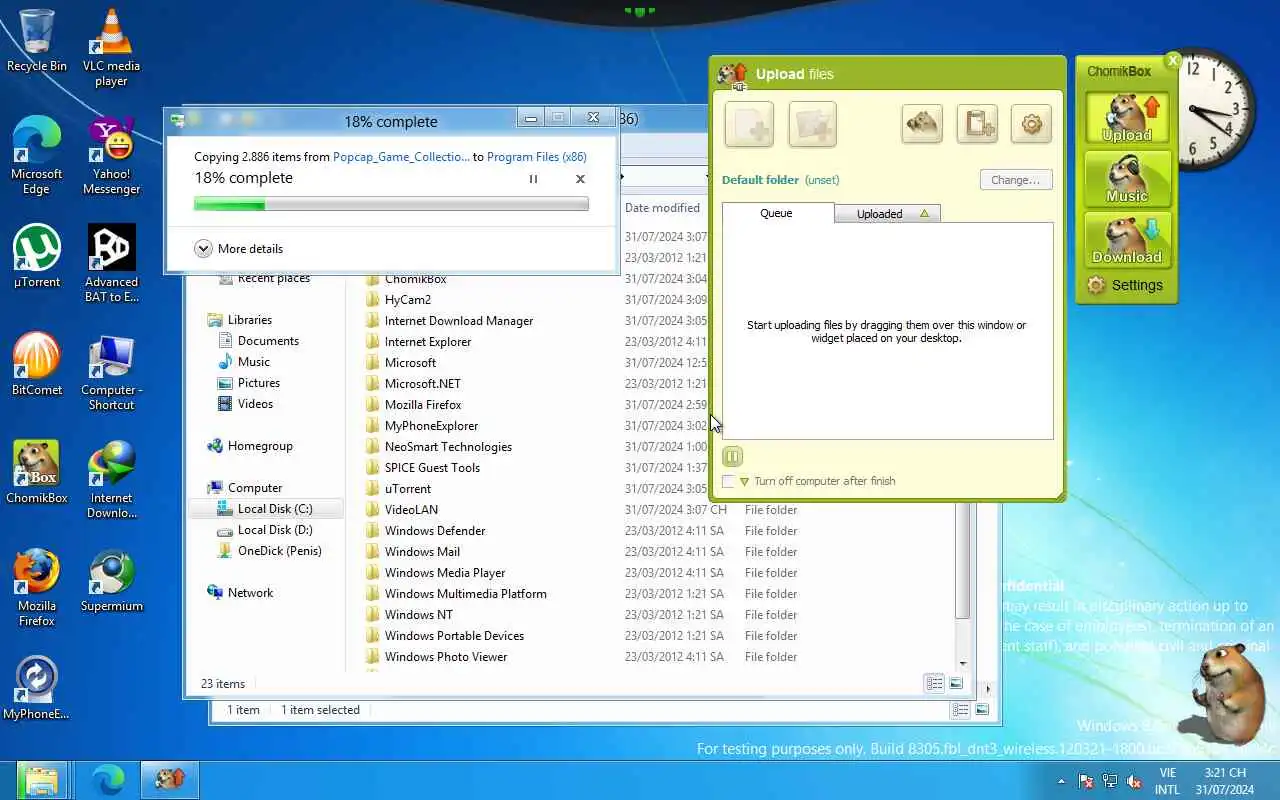Select the SPICE Guest Tools folder
This screenshot has height=800, width=1280.
pos(422,468)
